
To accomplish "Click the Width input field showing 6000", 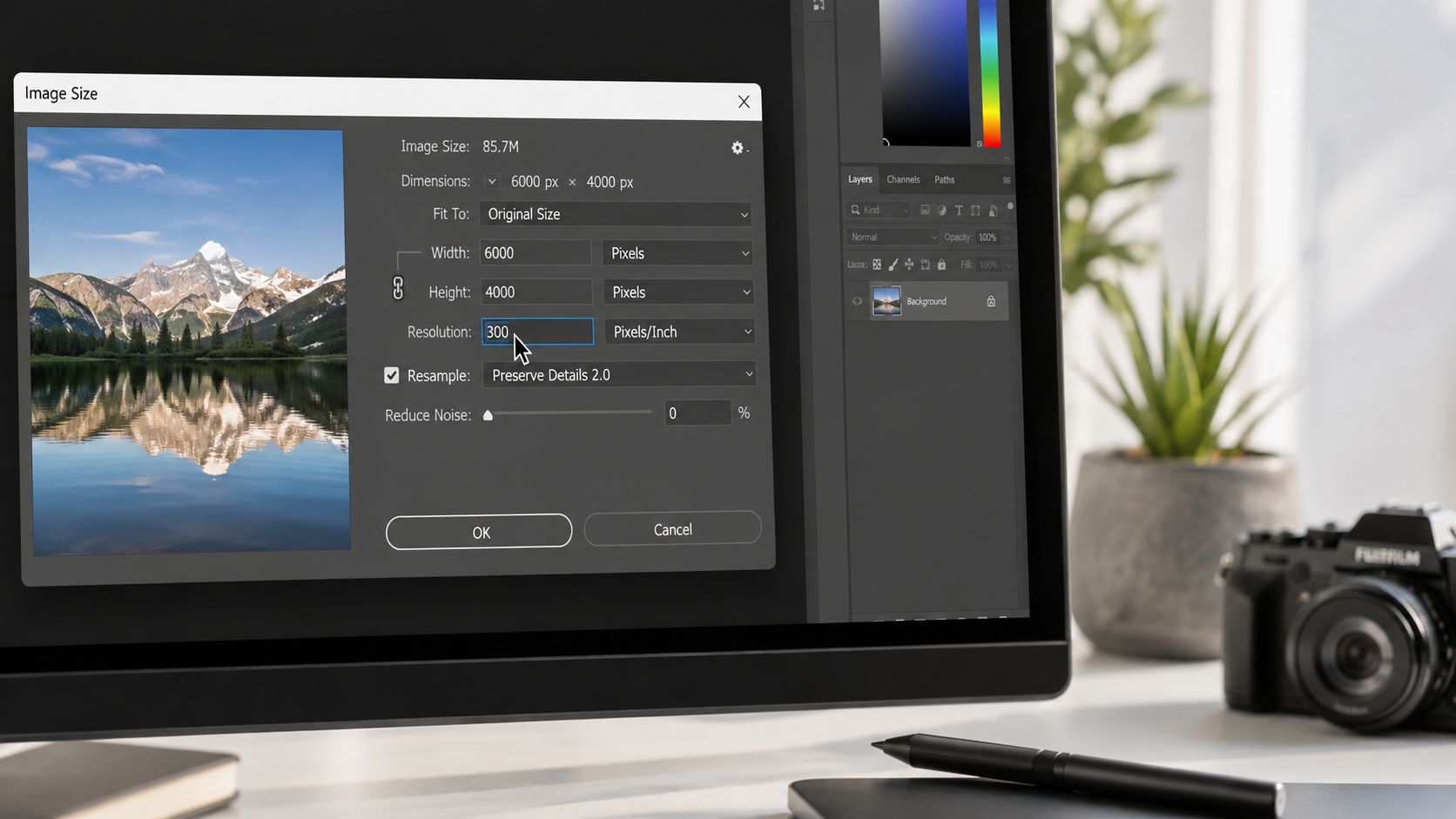I will coord(536,252).
